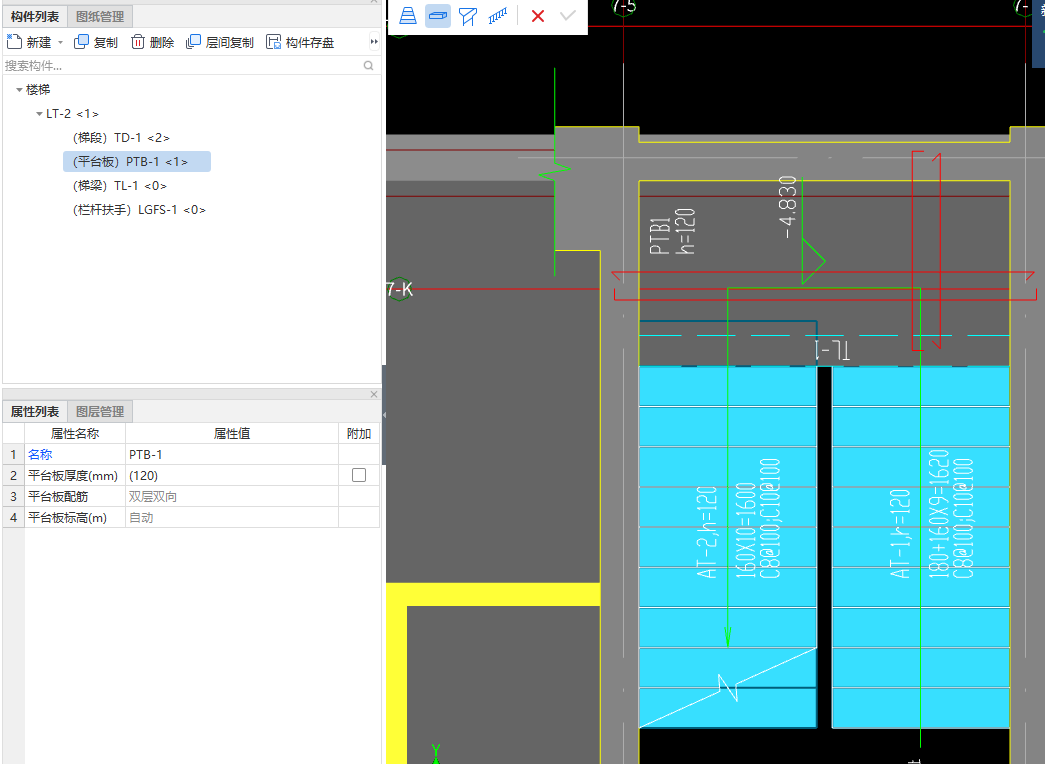Select the stair flight drawing tool icon
1045x764 pixels.
pos(408,15)
